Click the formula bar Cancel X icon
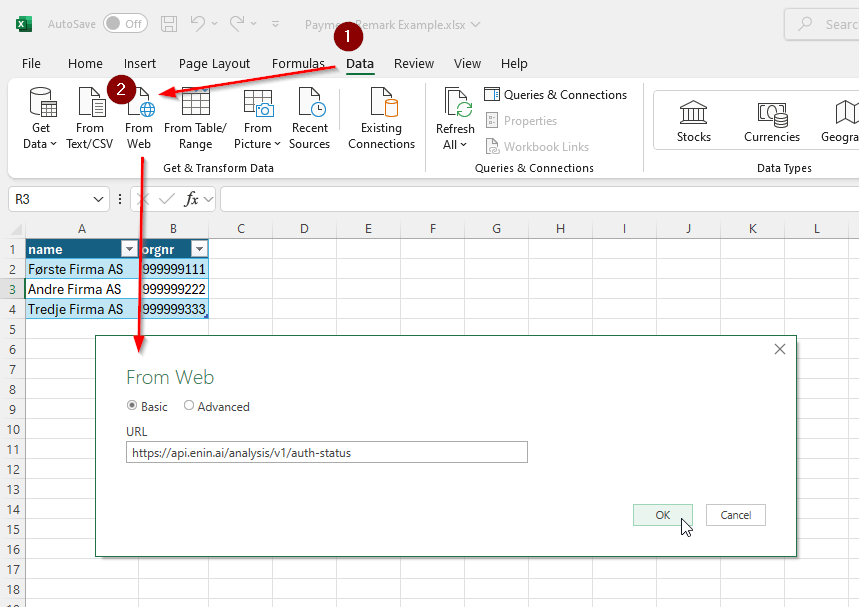The width and height of the screenshot is (859, 607). pos(143,199)
